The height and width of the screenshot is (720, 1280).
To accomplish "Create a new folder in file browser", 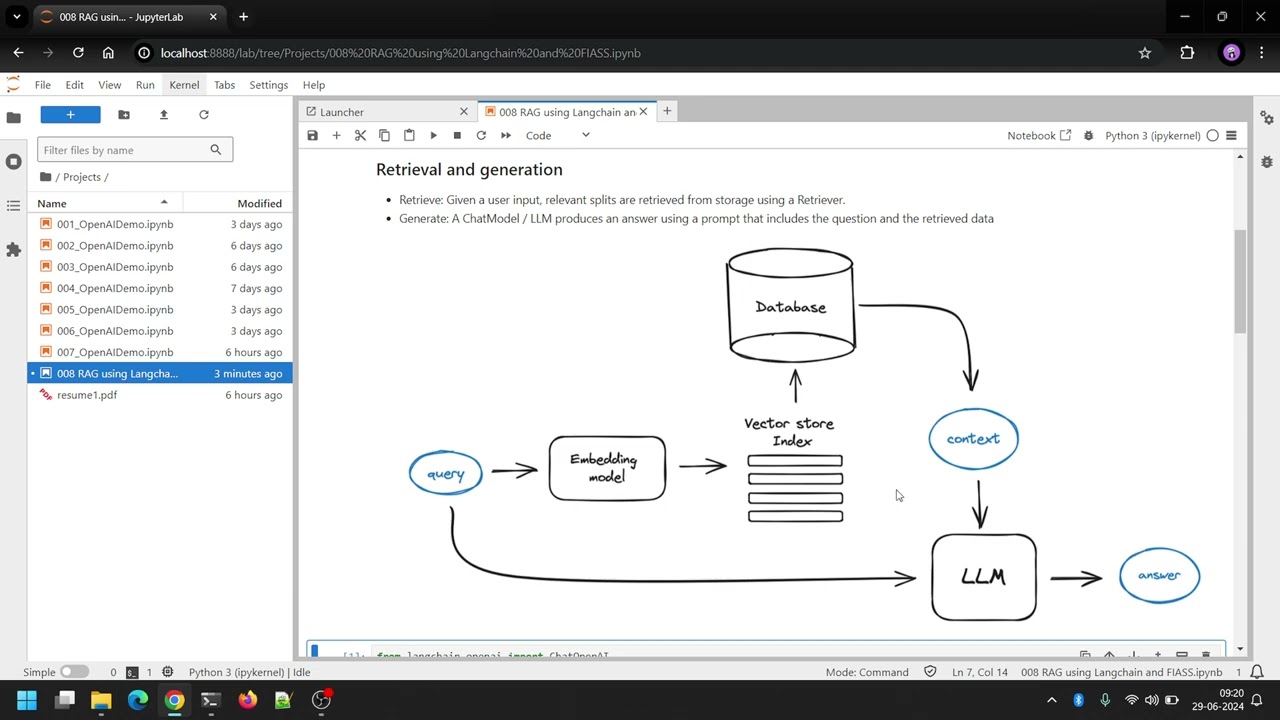I will 124,115.
